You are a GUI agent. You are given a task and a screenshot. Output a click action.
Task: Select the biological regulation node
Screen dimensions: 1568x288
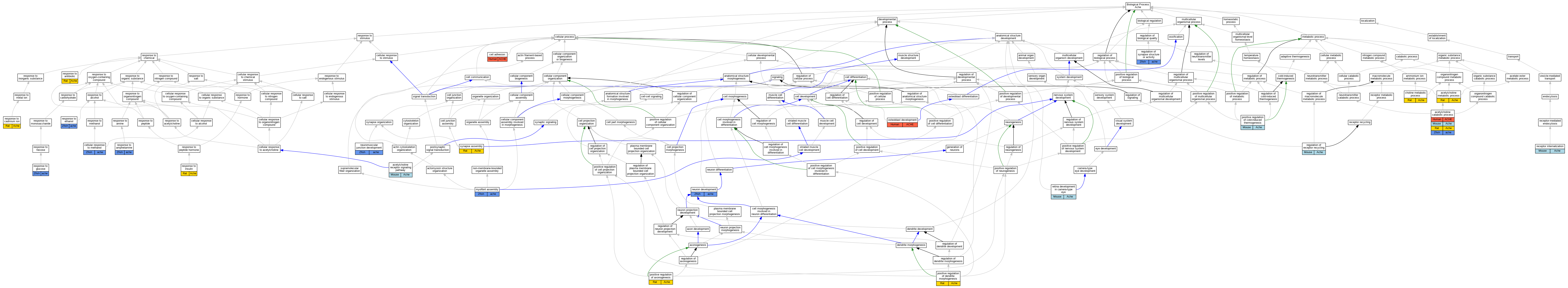tap(1149, 21)
